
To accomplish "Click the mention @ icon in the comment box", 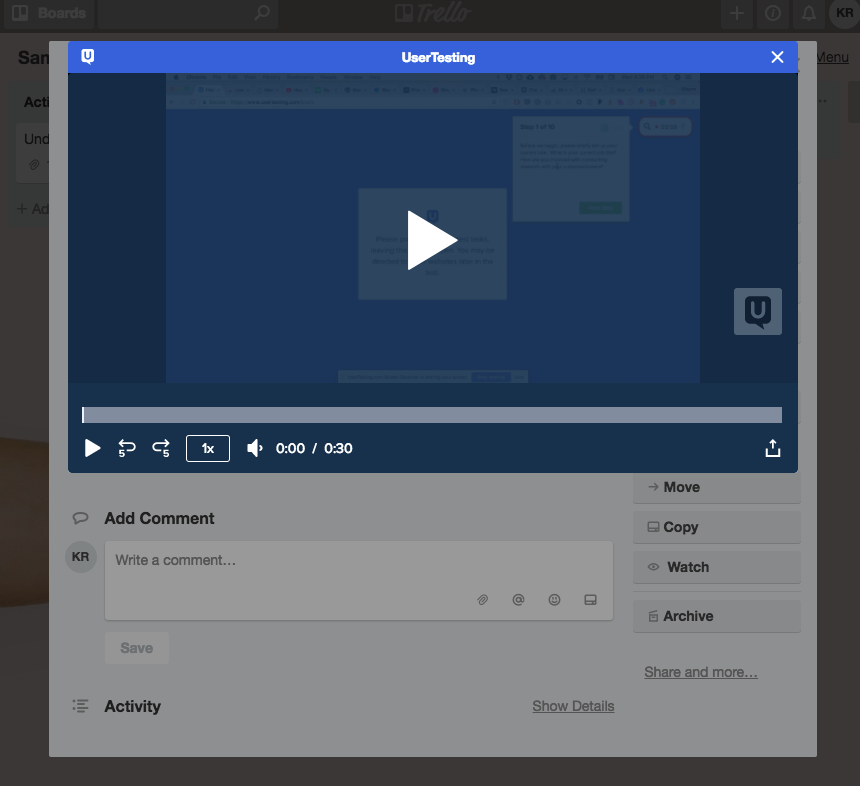I will (x=518, y=600).
